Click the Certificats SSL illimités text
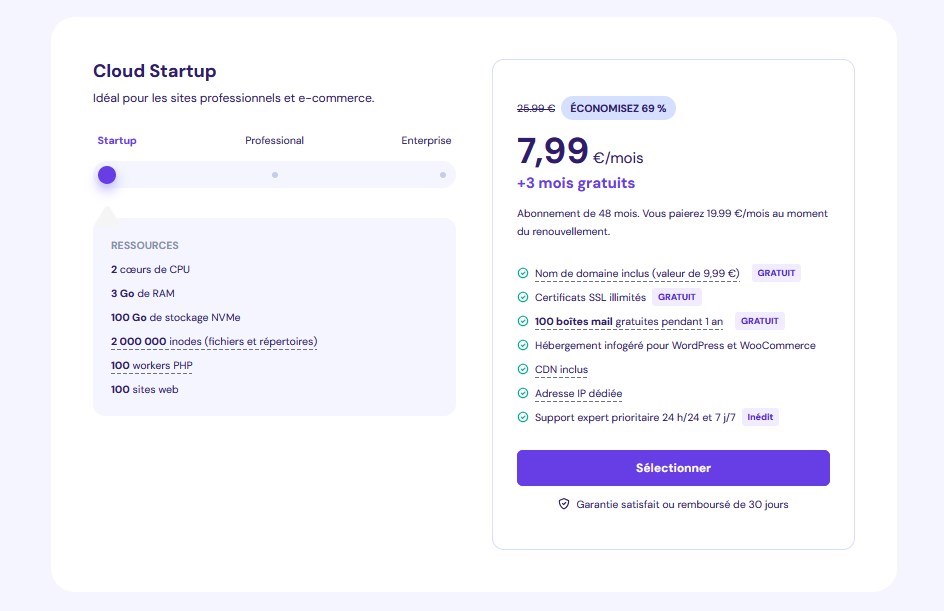Screen dimensions: 944x611 click(591, 297)
